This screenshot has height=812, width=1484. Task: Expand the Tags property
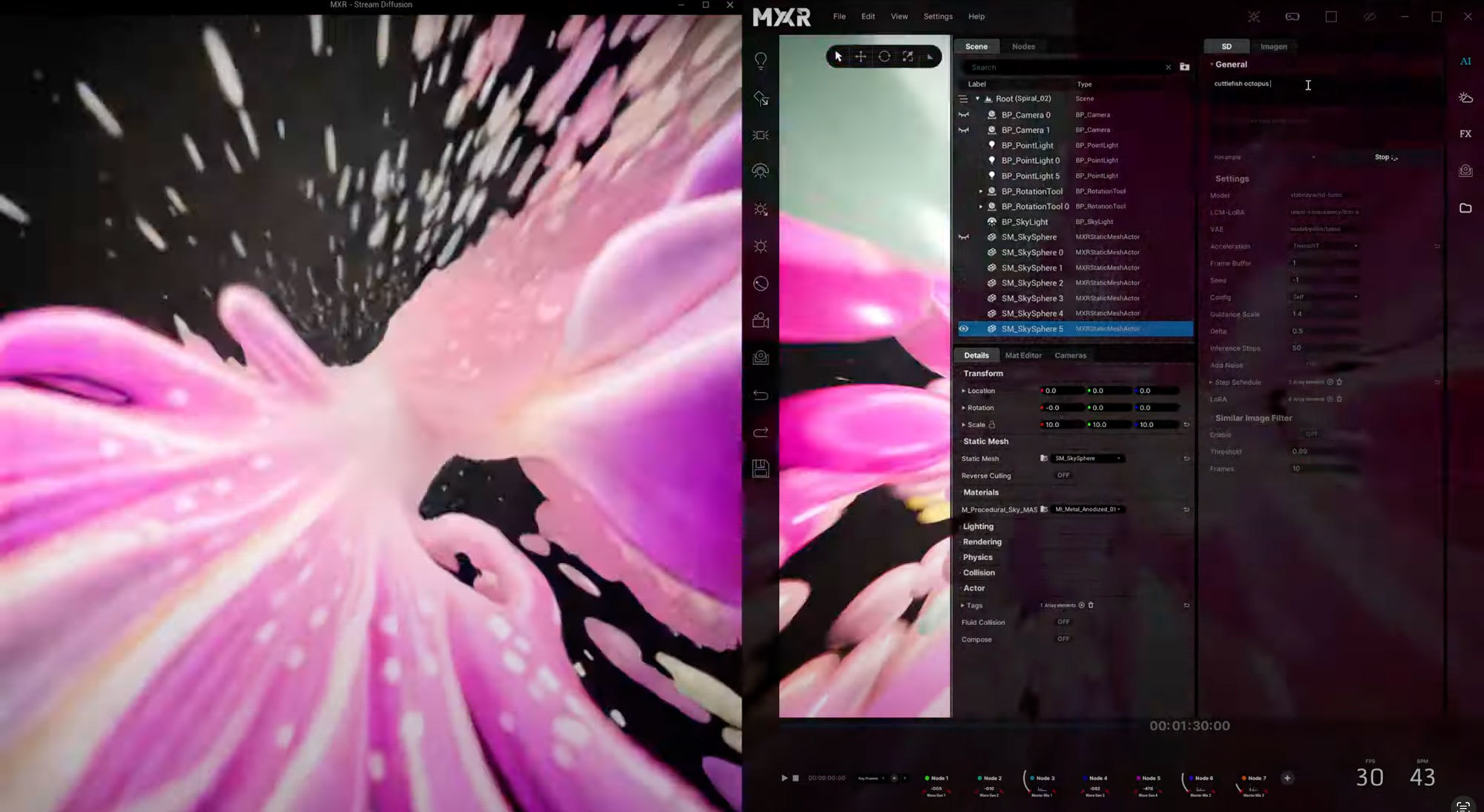click(x=964, y=606)
